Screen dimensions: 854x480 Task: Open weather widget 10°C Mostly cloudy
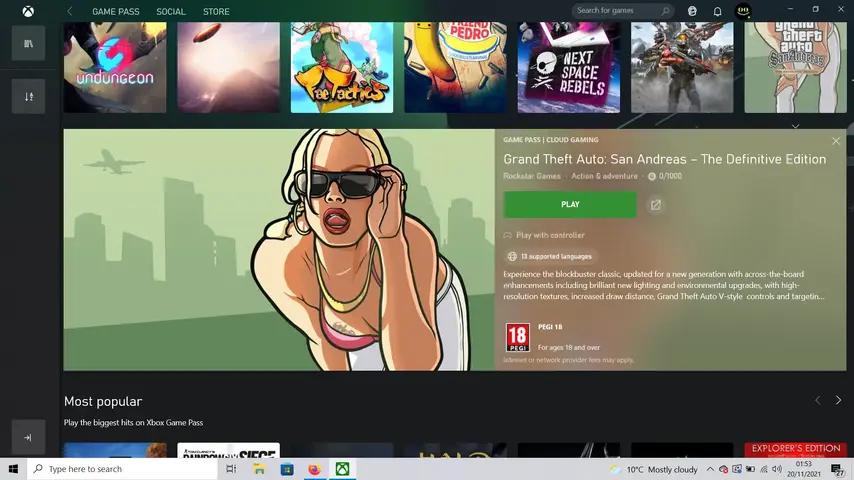coord(654,469)
